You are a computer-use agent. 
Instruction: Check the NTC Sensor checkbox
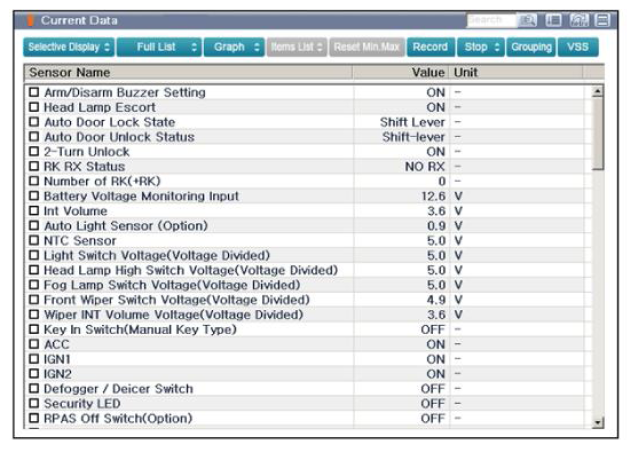(34, 241)
